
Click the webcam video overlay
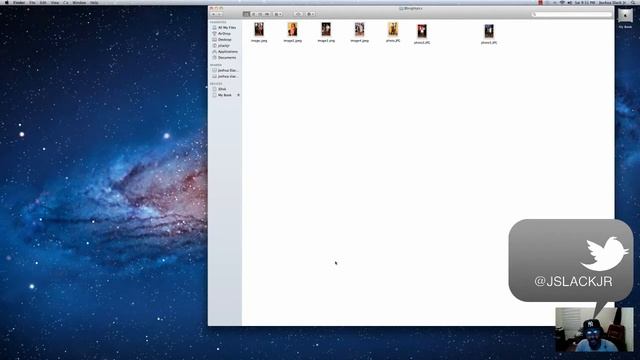(x=594, y=330)
